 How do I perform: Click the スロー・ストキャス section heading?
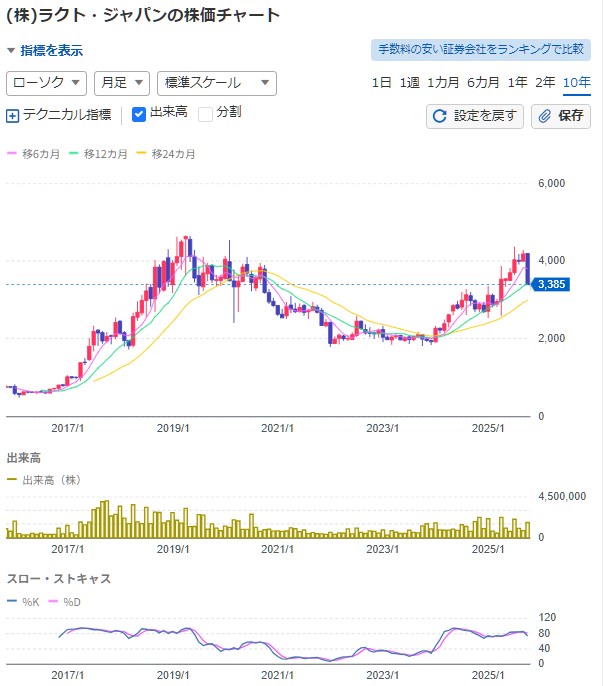pos(59,579)
